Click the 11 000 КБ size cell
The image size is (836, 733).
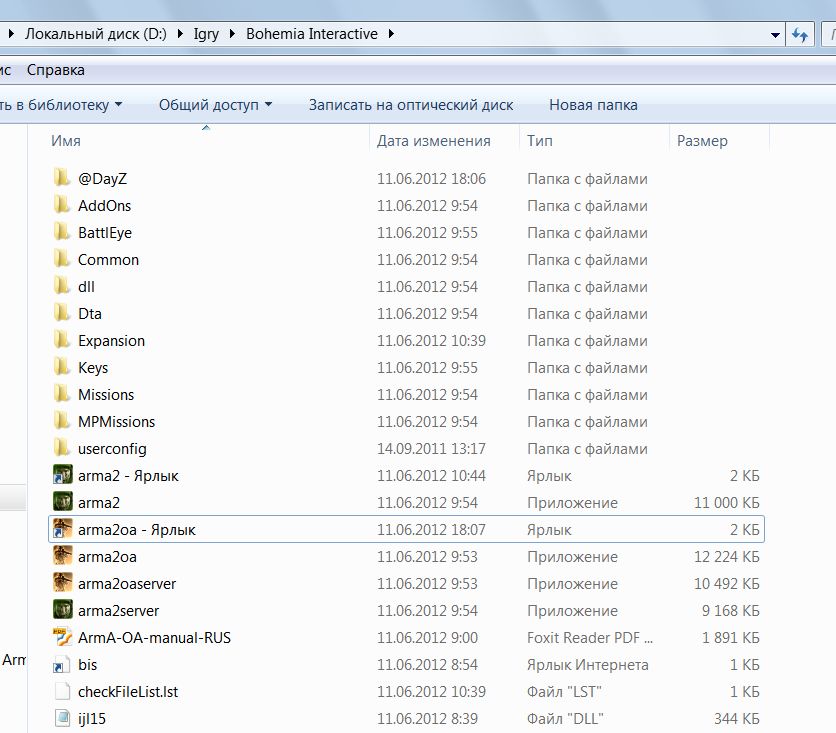click(x=726, y=503)
